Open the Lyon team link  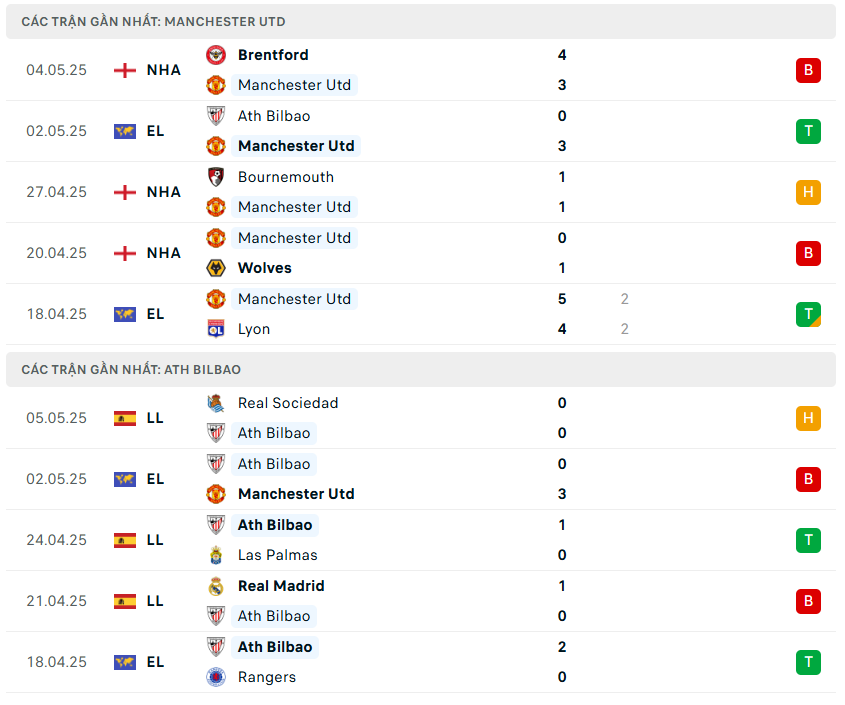pos(254,329)
